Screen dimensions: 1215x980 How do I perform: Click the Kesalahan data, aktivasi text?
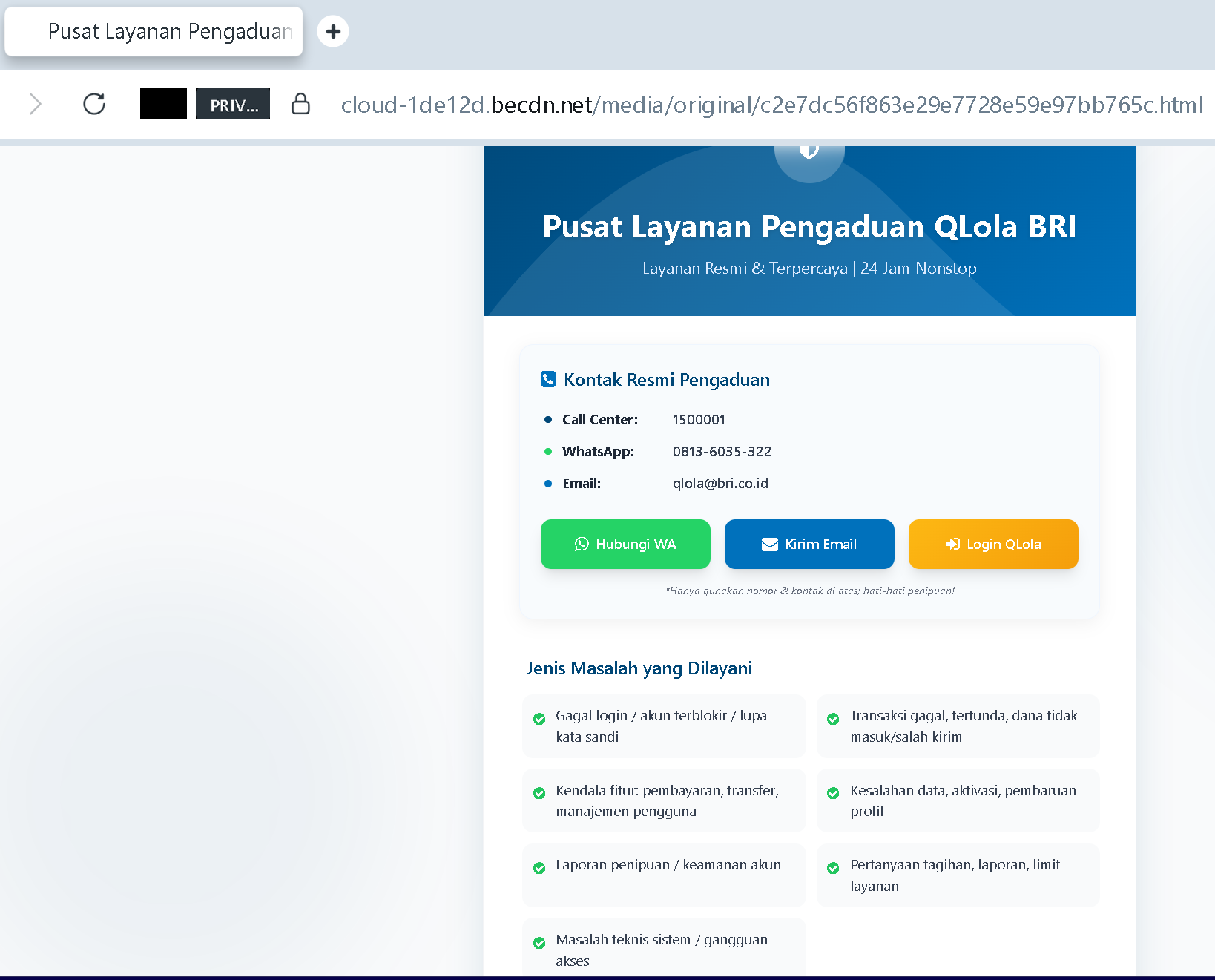963,800
